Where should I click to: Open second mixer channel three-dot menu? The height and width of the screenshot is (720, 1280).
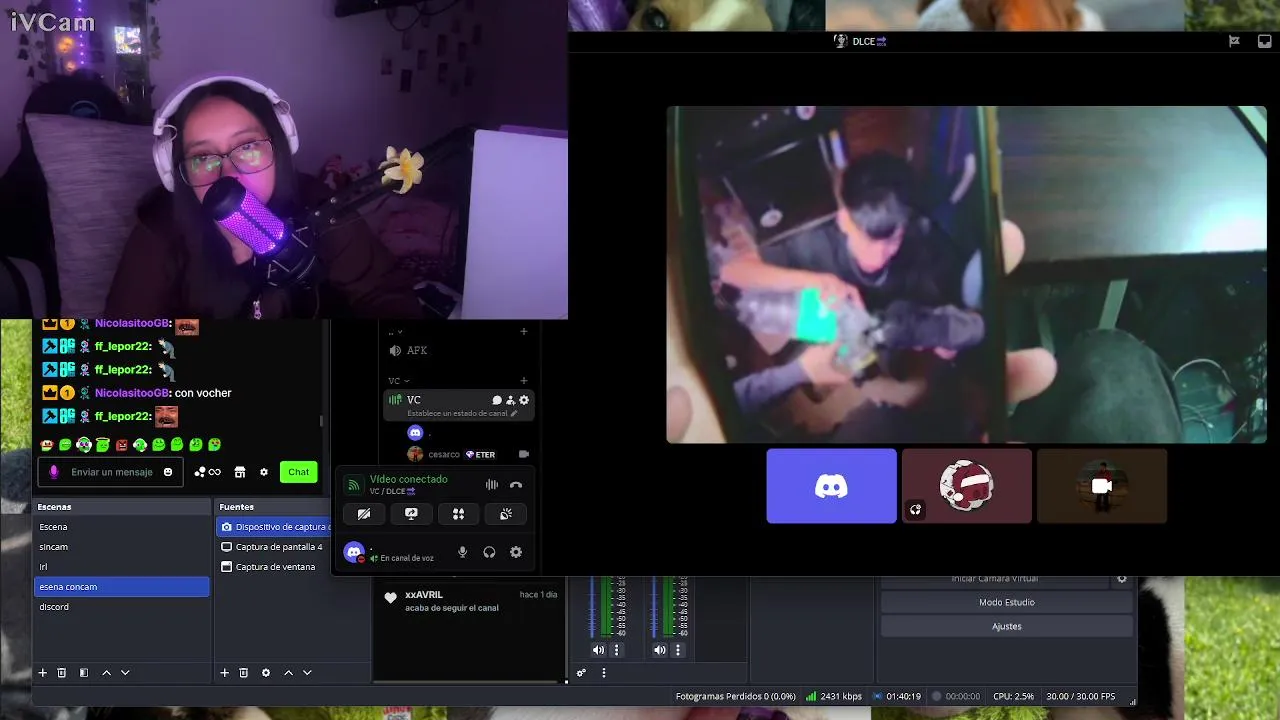(678, 650)
